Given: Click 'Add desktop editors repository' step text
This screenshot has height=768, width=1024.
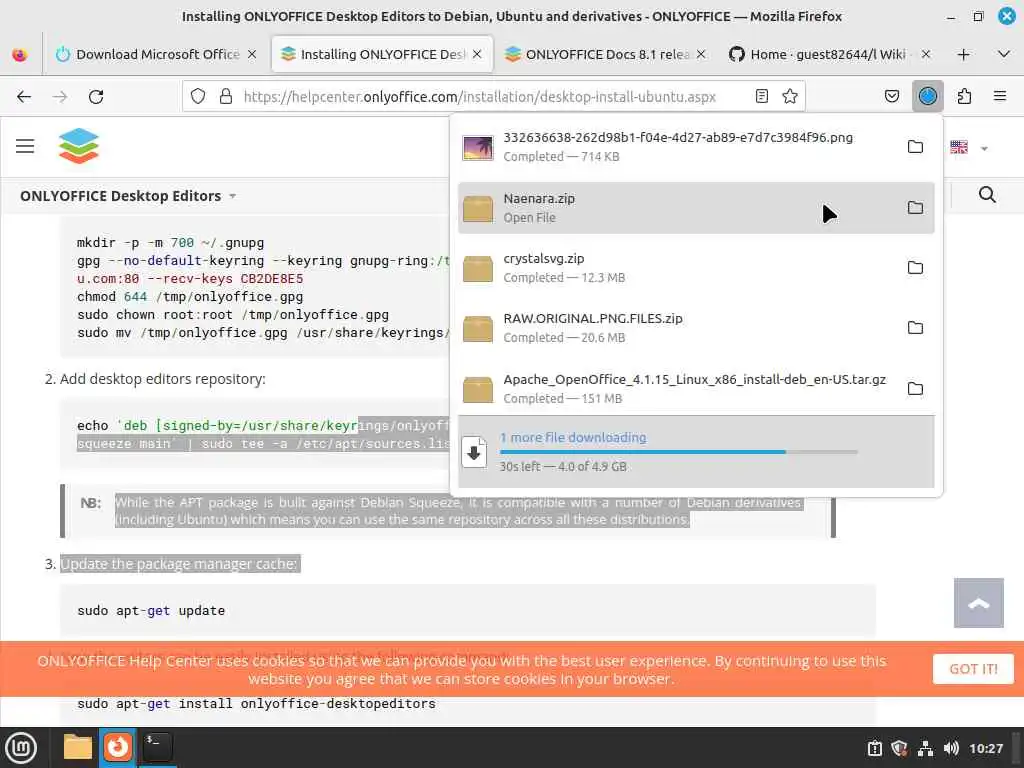Looking at the screenshot, I should pyautogui.click(x=163, y=379).
